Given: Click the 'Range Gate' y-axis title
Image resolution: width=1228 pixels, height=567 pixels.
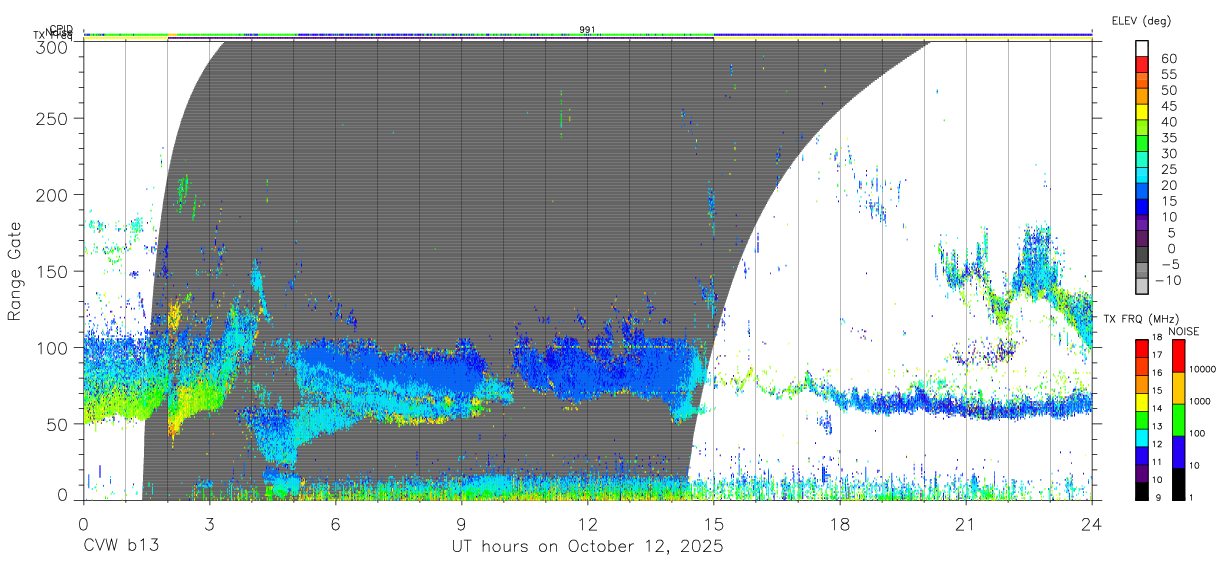Looking at the screenshot, I should pos(16,271).
